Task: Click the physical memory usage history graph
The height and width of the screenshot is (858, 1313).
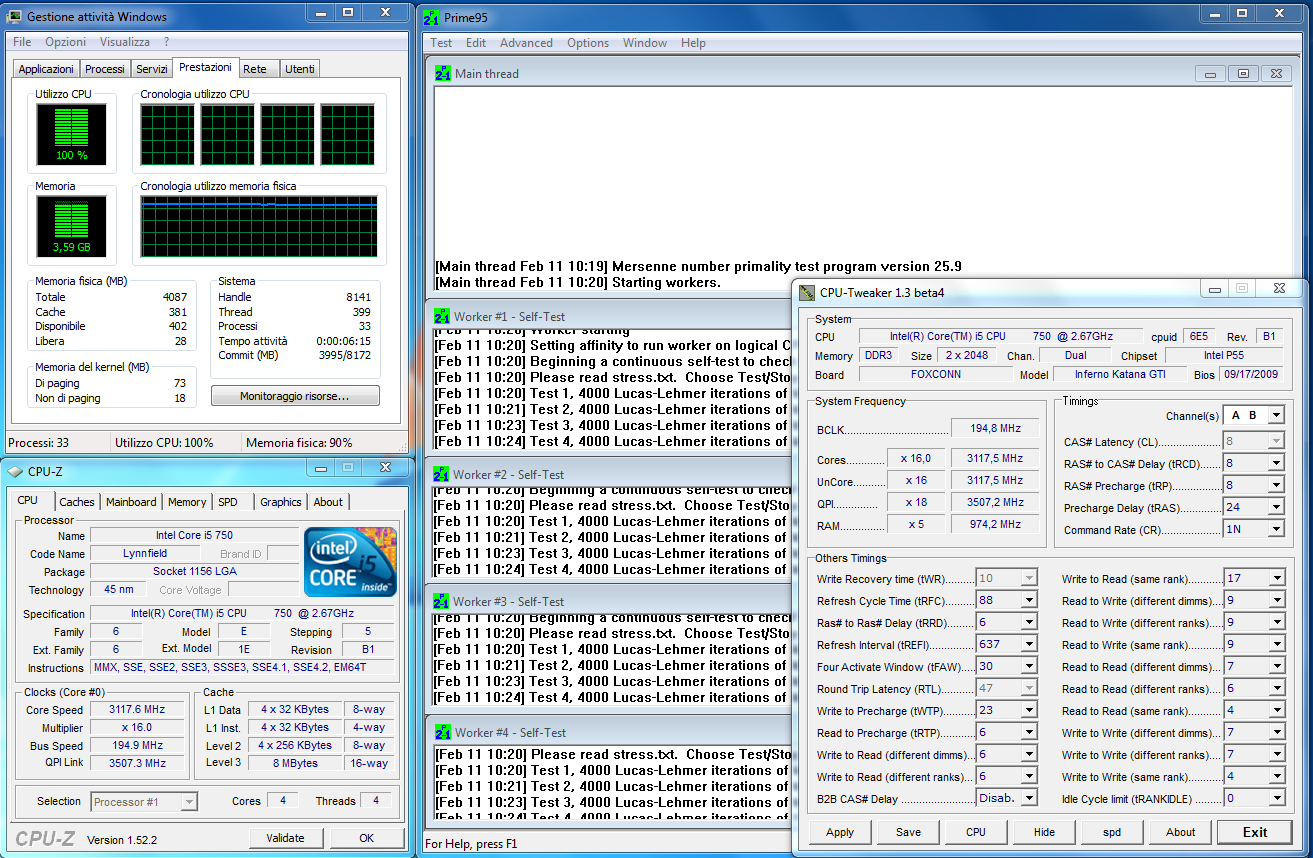Action: pos(259,227)
